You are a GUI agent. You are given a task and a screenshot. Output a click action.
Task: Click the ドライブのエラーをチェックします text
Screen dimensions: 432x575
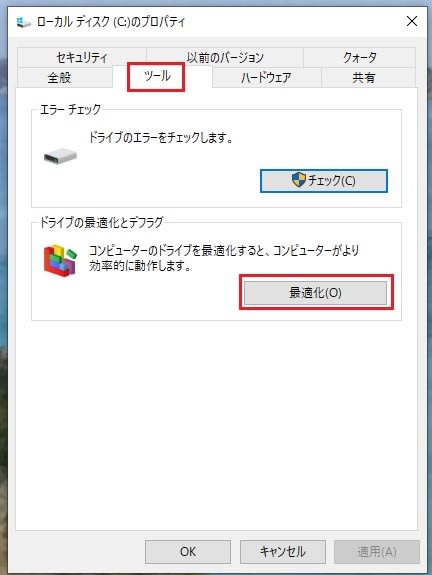[161, 138]
